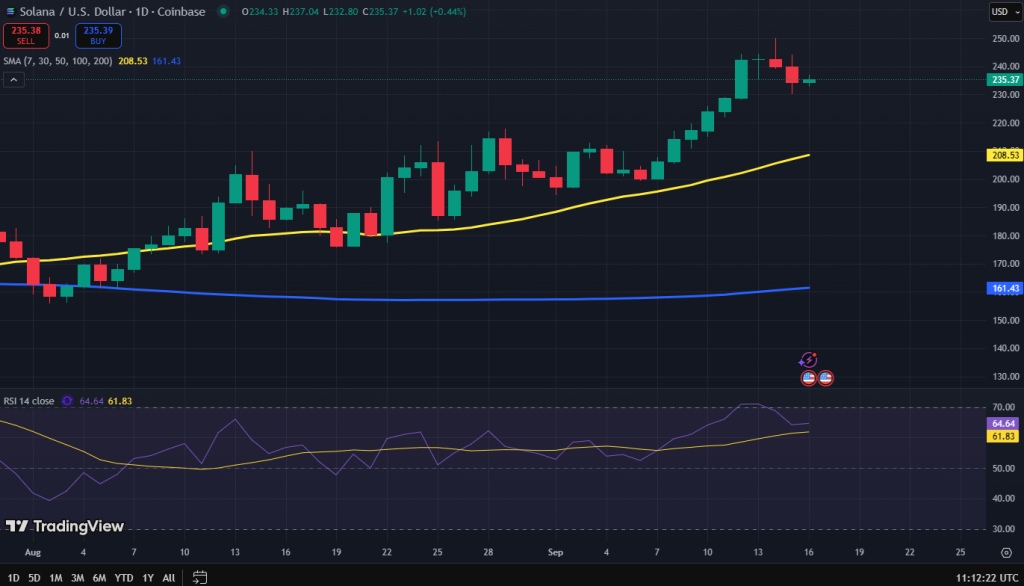1024x586 pixels.
Task: Click the 0.01 spread value
Action: [62, 36]
